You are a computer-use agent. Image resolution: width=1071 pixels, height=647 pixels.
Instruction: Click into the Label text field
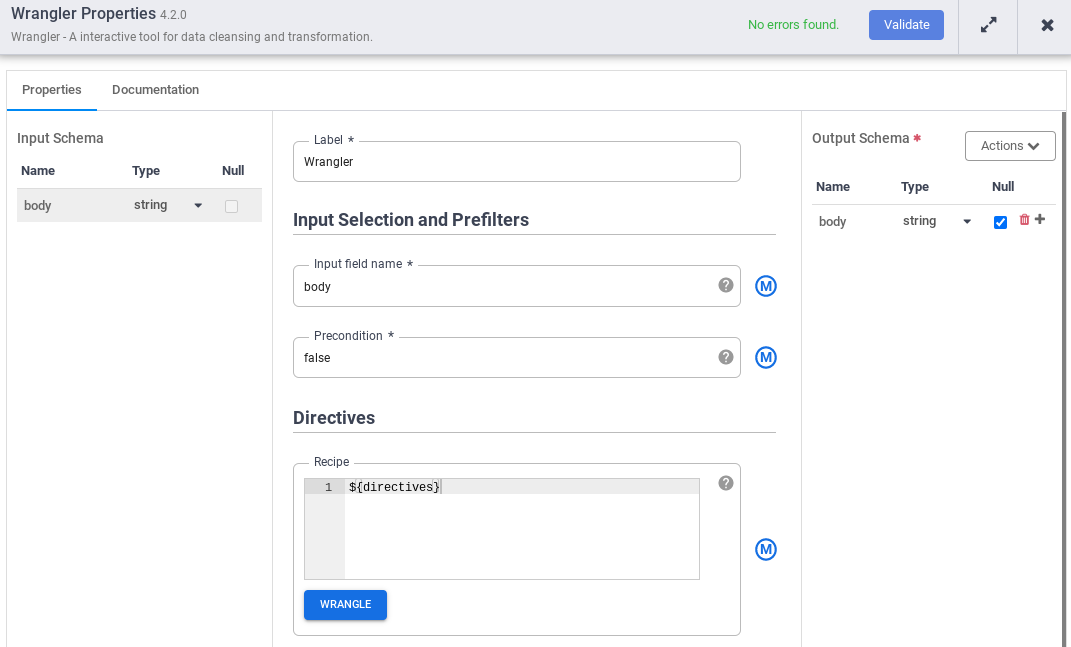[516, 162]
